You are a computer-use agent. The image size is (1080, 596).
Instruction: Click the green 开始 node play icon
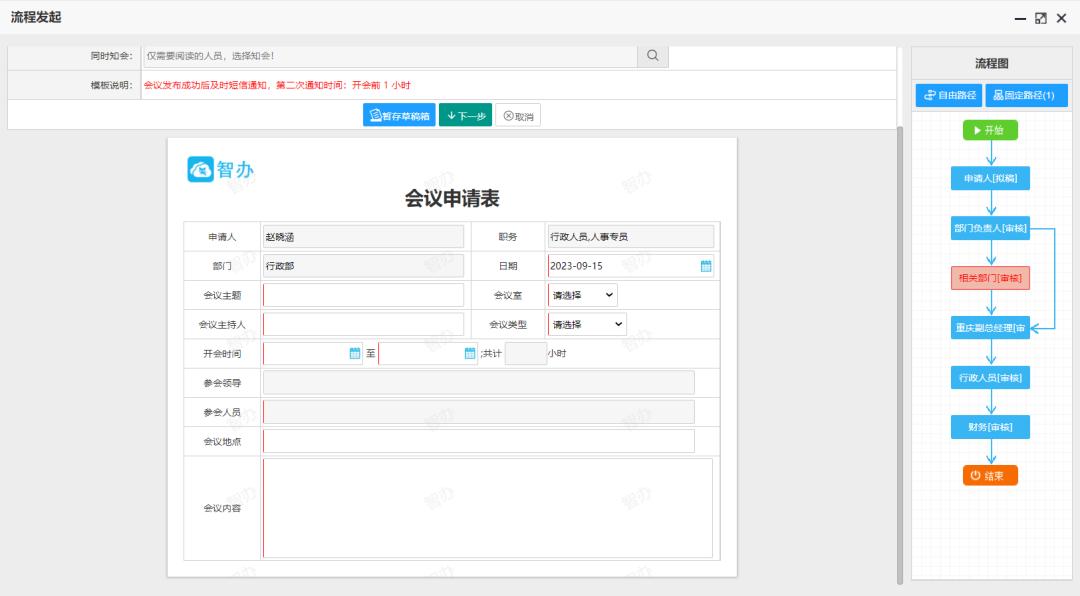tap(977, 130)
